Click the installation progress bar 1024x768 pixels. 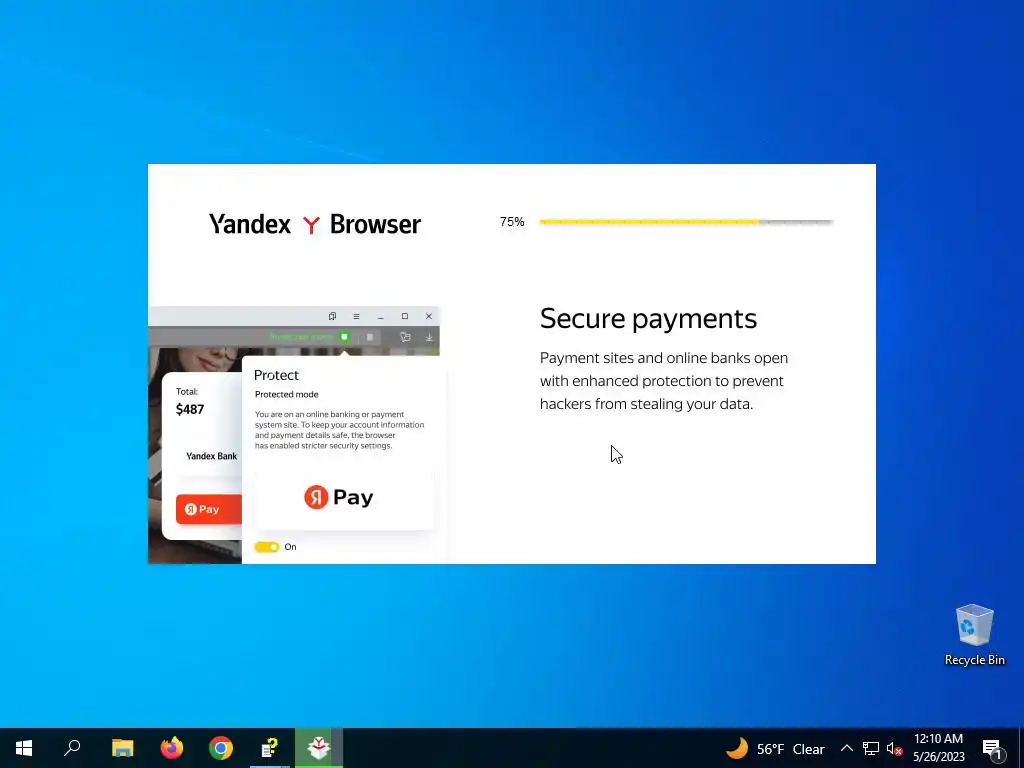tap(686, 222)
